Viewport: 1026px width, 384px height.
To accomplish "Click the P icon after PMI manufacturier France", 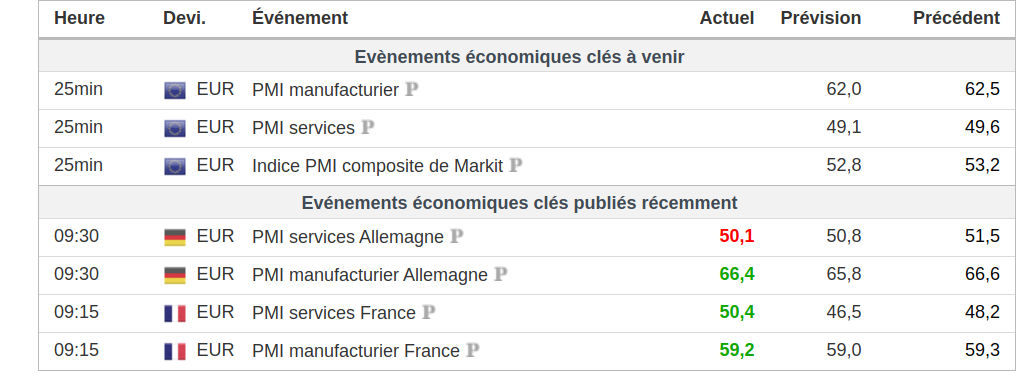I will [472, 351].
